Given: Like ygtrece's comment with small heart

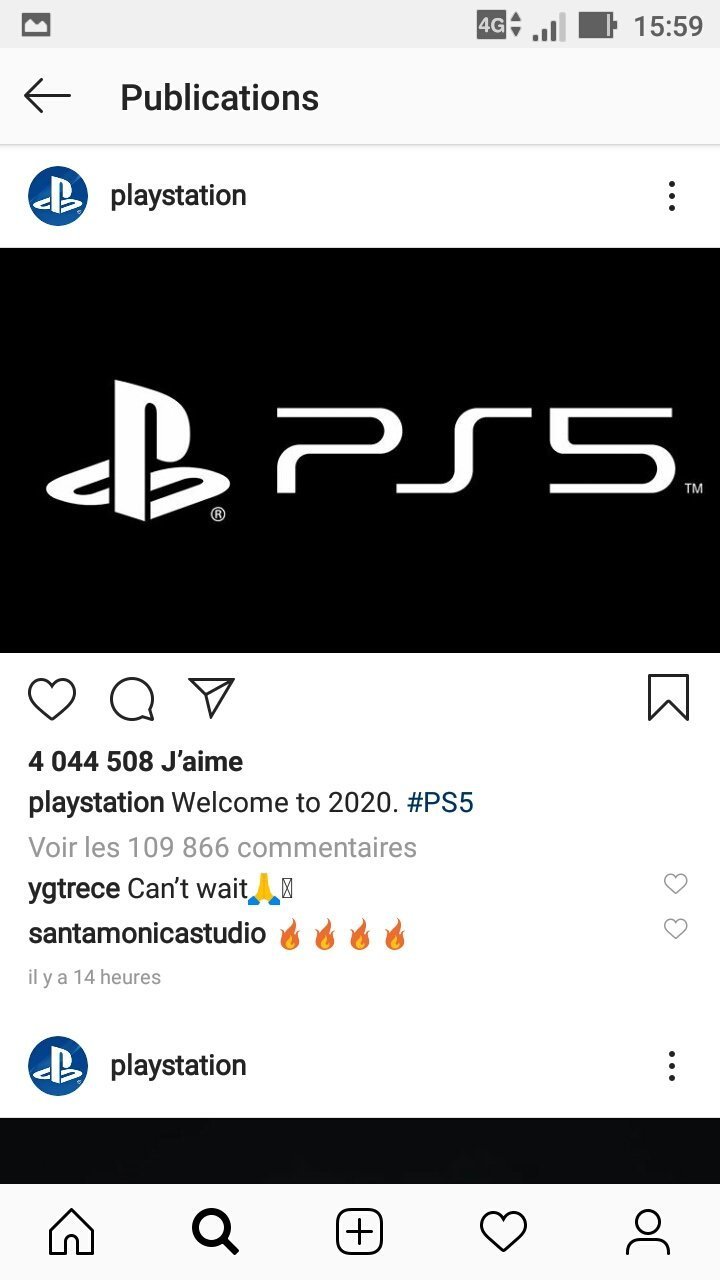Looking at the screenshot, I should pos(676,884).
